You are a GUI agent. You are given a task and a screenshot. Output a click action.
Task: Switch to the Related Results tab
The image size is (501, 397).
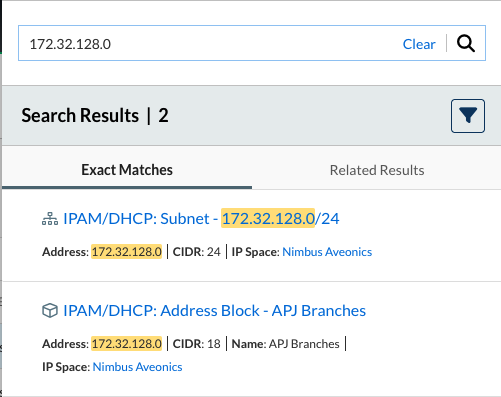[377, 170]
